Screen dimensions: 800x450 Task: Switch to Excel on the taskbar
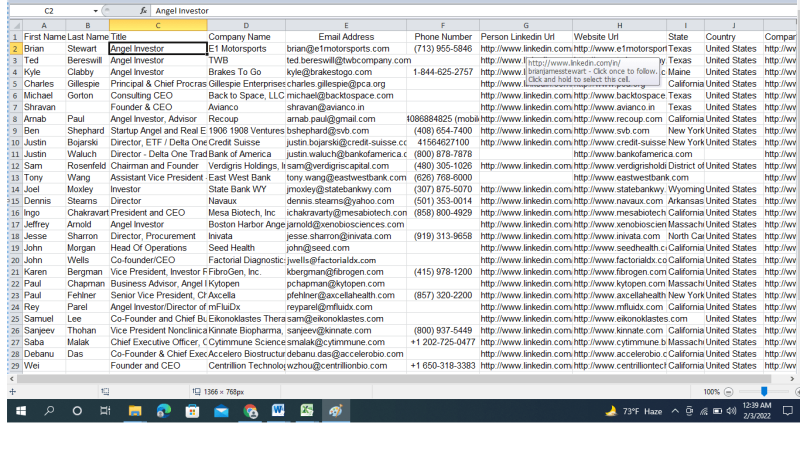point(307,411)
